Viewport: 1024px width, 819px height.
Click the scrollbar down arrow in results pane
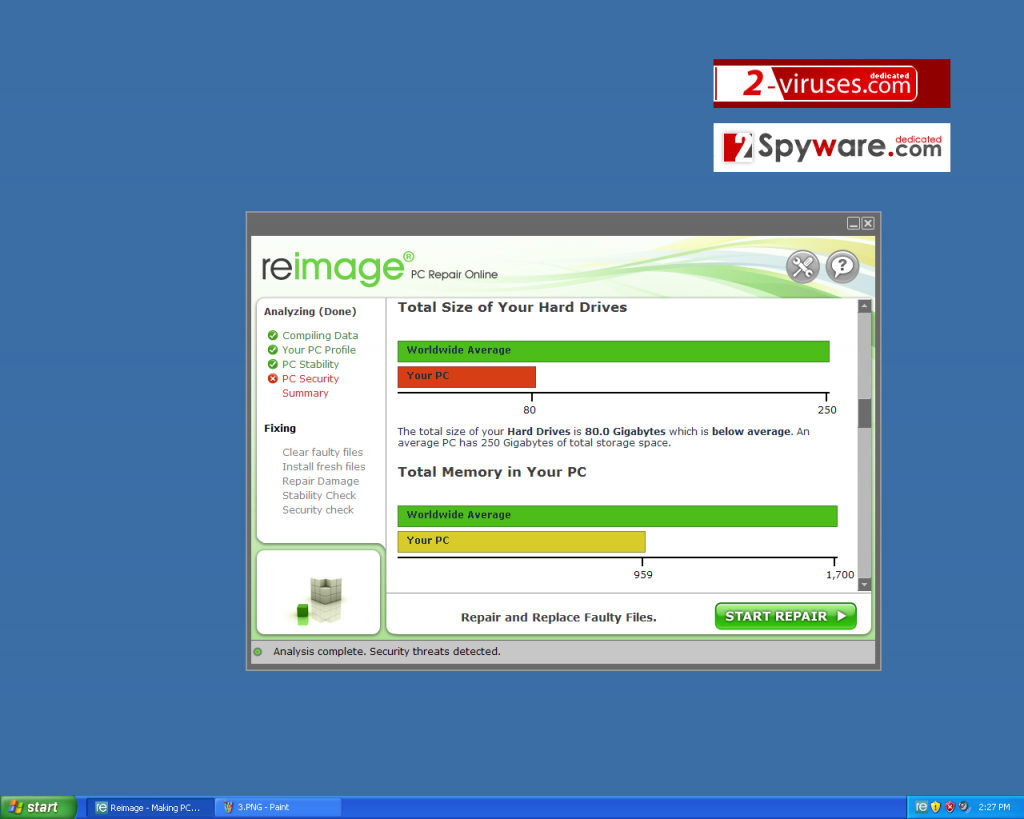click(x=865, y=585)
